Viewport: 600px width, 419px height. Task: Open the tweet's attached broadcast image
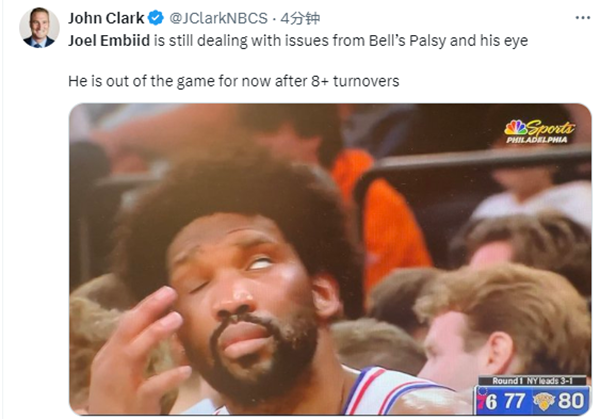click(x=330, y=259)
